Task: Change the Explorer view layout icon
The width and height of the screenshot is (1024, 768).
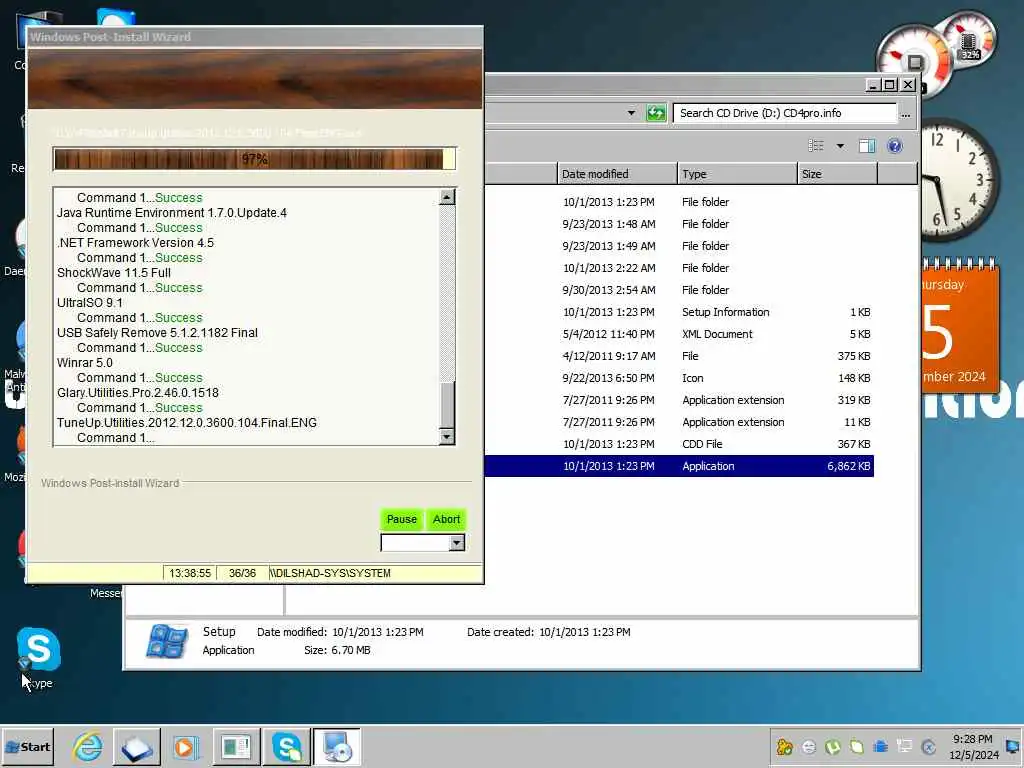Action: [x=816, y=146]
